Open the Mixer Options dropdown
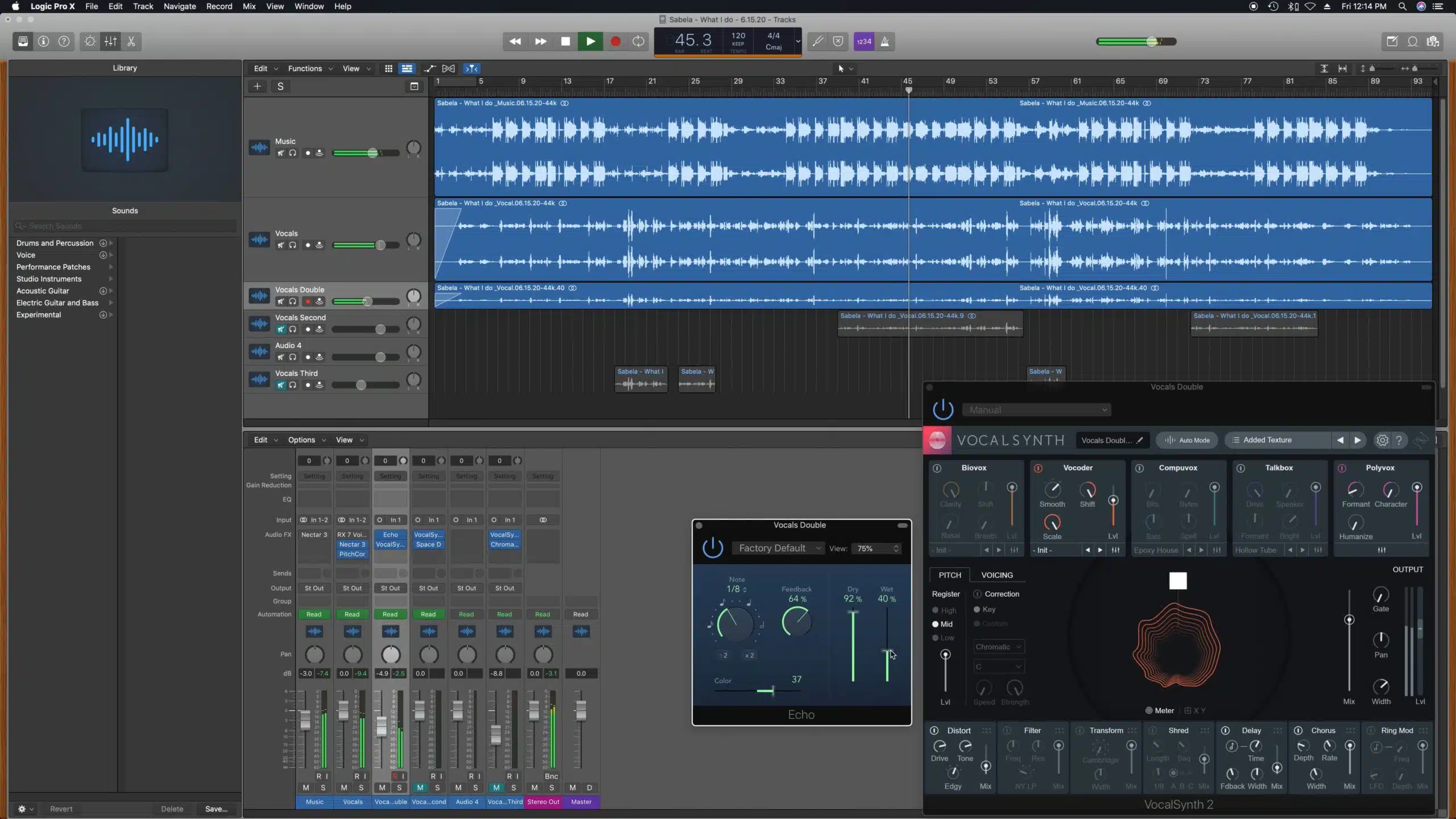The height and width of the screenshot is (819, 1456). [307, 440]
